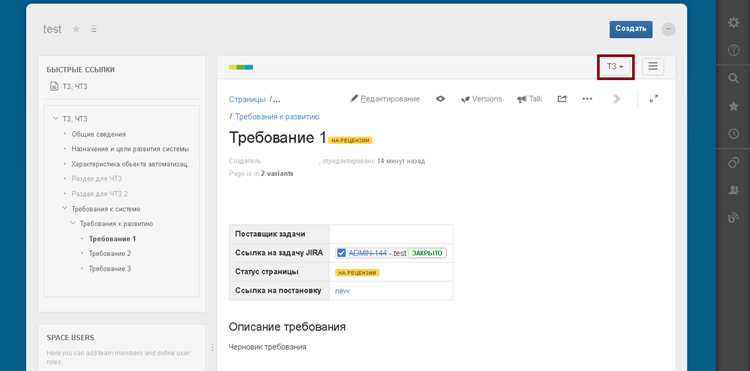Select Общие сведения in the page tree
This screenshot has width=750, height=371.
coord(99,134)
